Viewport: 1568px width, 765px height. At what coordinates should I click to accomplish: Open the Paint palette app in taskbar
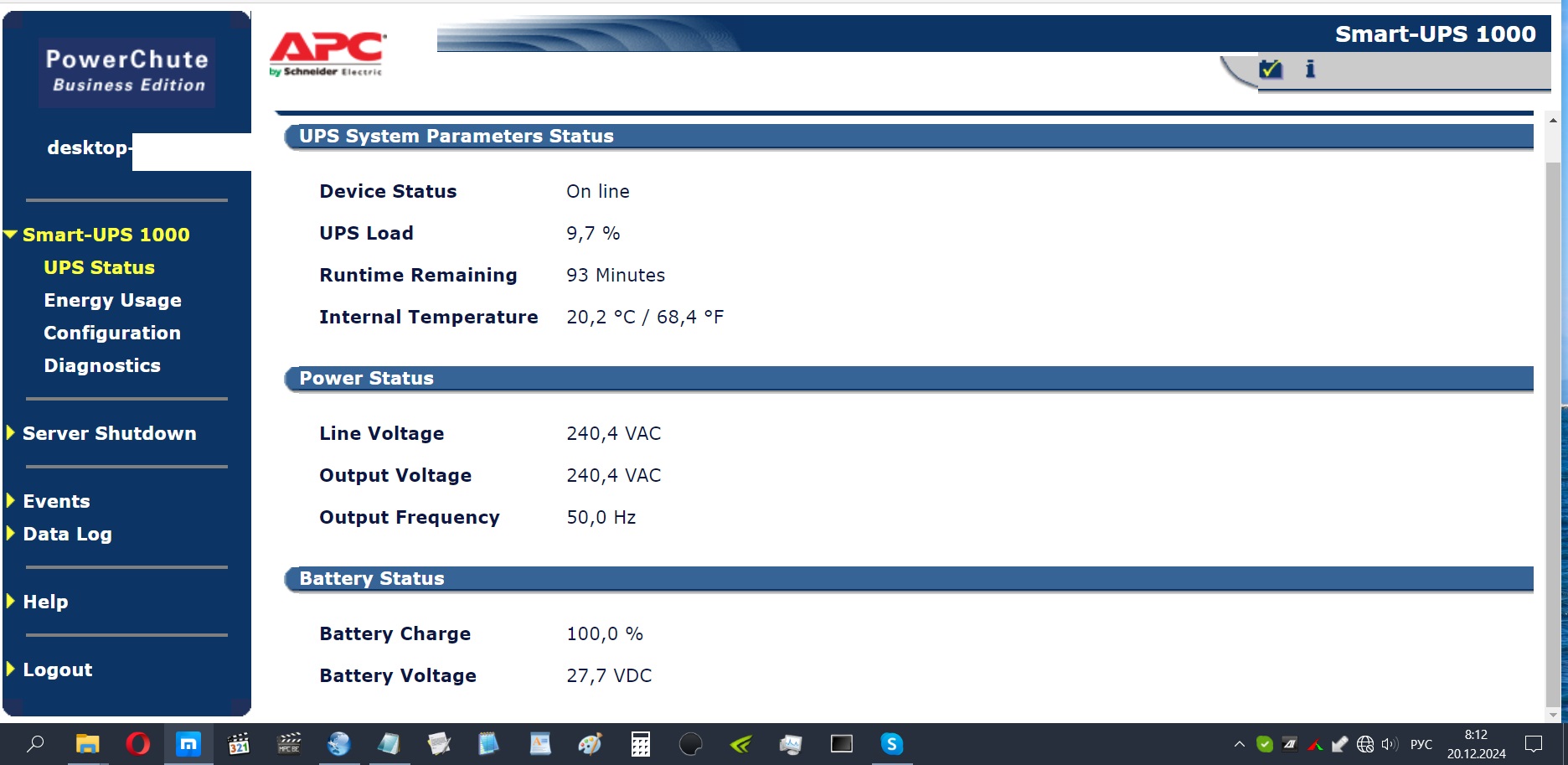(590, 744)
